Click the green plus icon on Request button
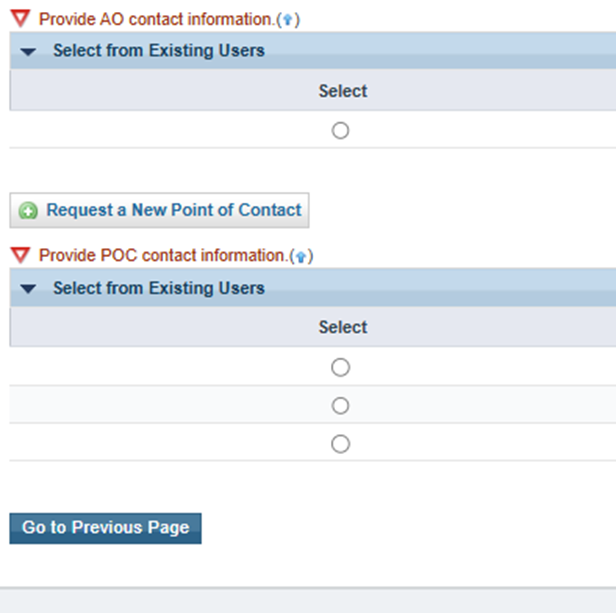The width and height of the screenshot is (616, 613). 28,211
